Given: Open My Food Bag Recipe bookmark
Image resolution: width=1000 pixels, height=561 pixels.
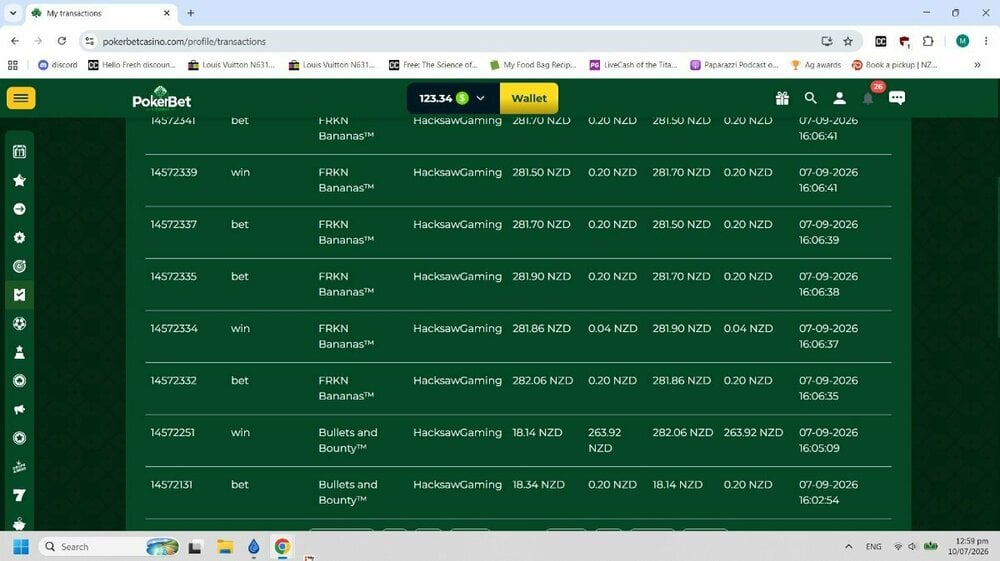Looking at the screenshot, I should [x=533, y=65].
